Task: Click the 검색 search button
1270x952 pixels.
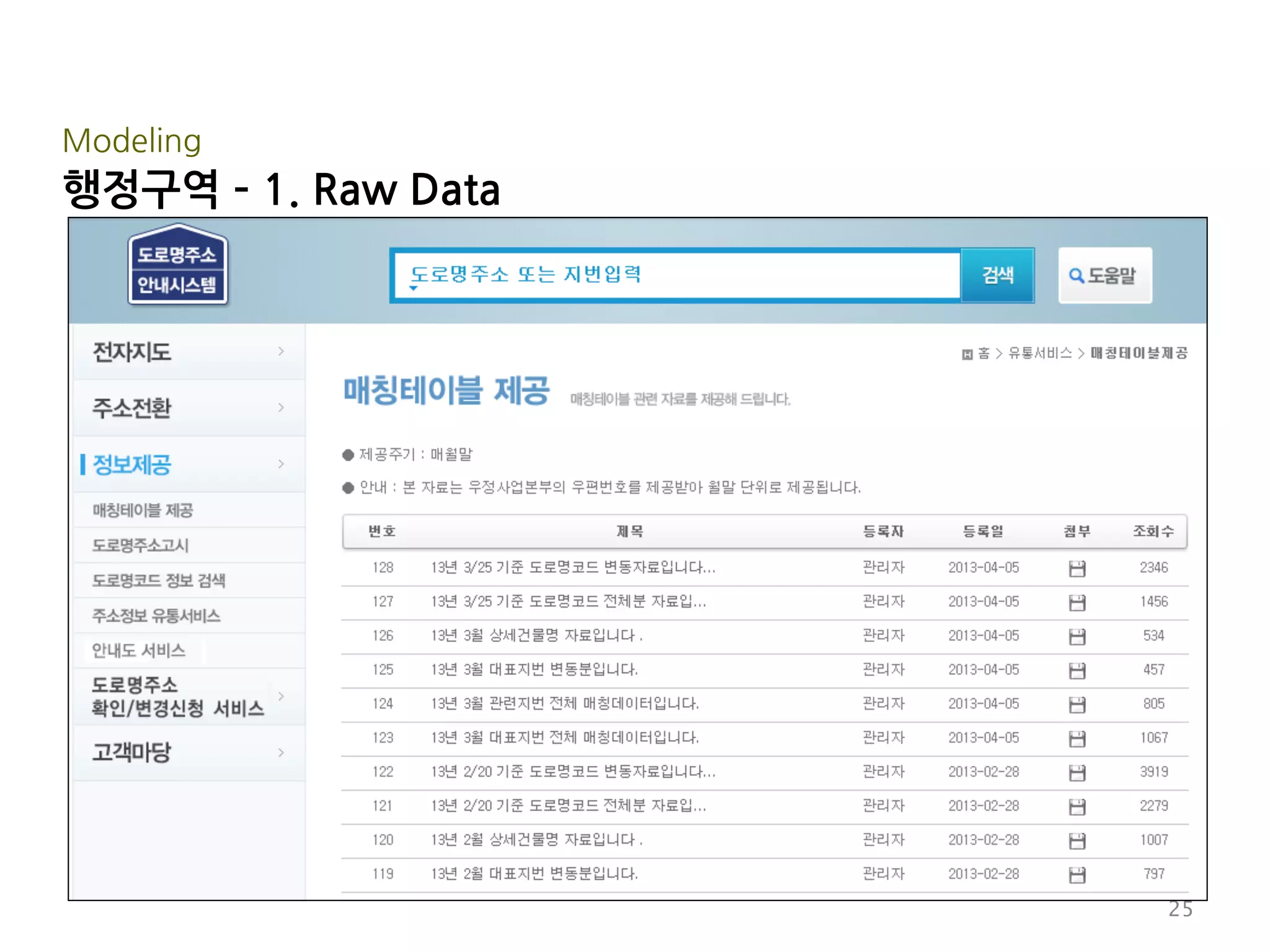Action: [x=998, y=275]
